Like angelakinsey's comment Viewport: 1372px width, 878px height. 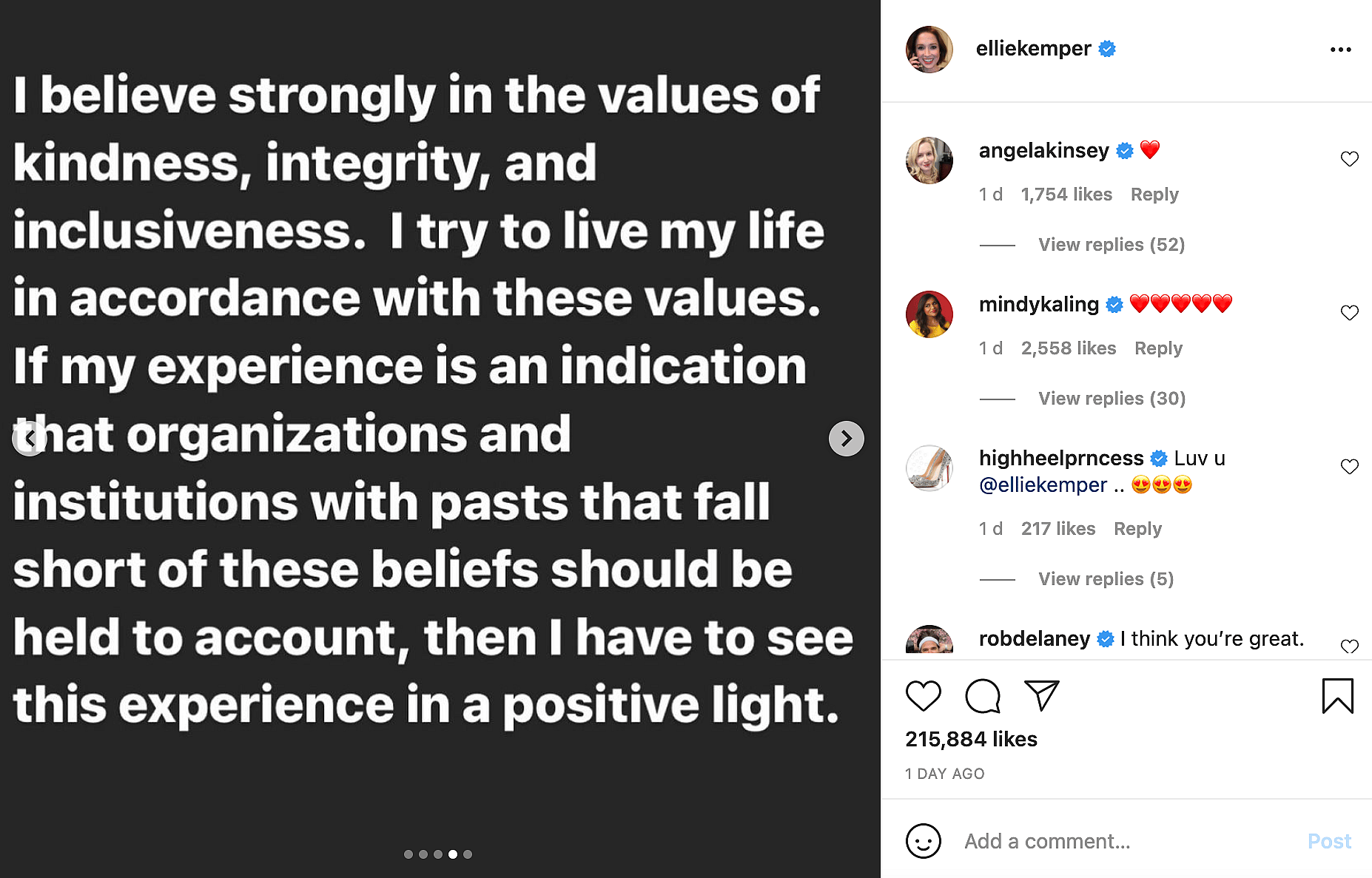pyautogui.click(x=1349, y=159)
